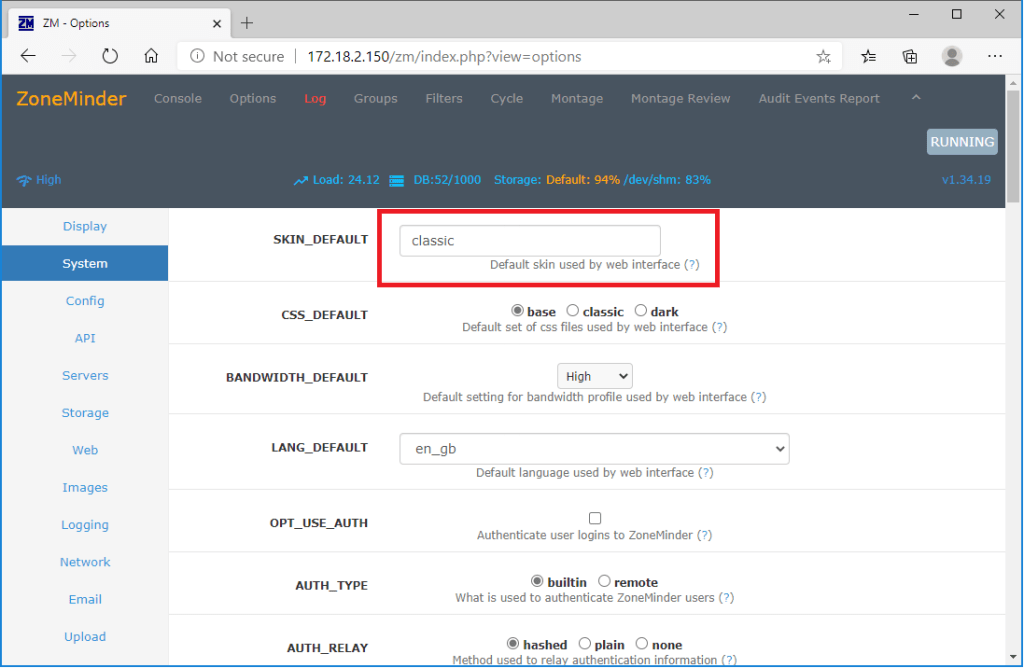This screenshot has width=1024, height=668.
Task: Click the browser home icon
Action: (x=151, y=57)
